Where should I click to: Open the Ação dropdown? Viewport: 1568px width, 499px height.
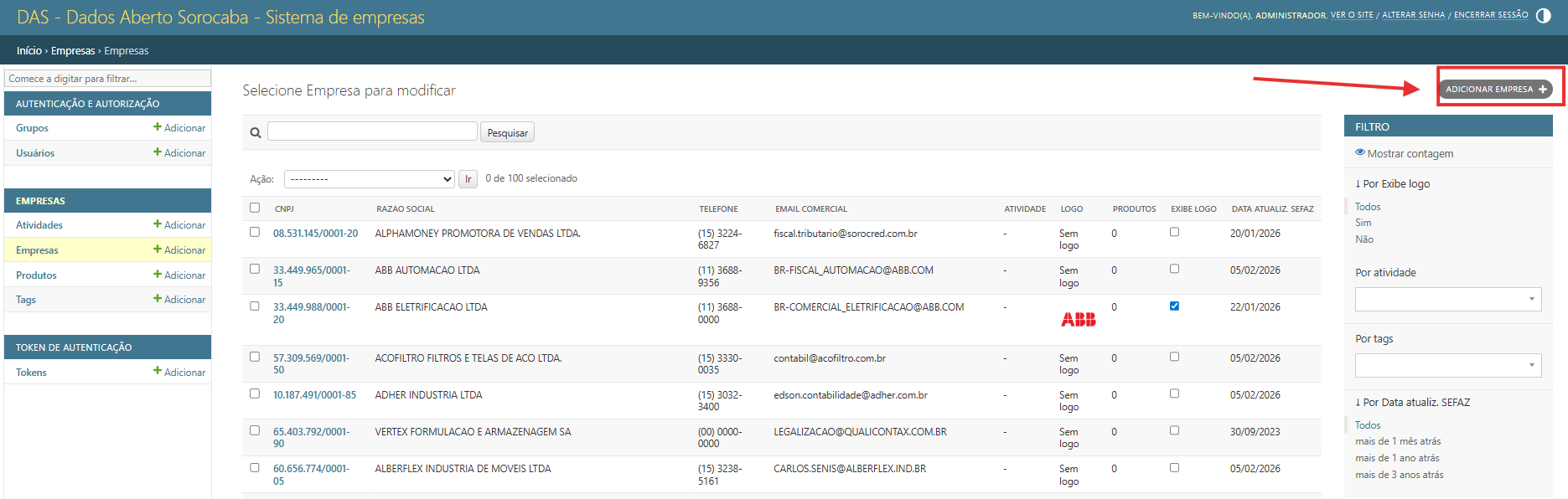[x=369, y=179]
